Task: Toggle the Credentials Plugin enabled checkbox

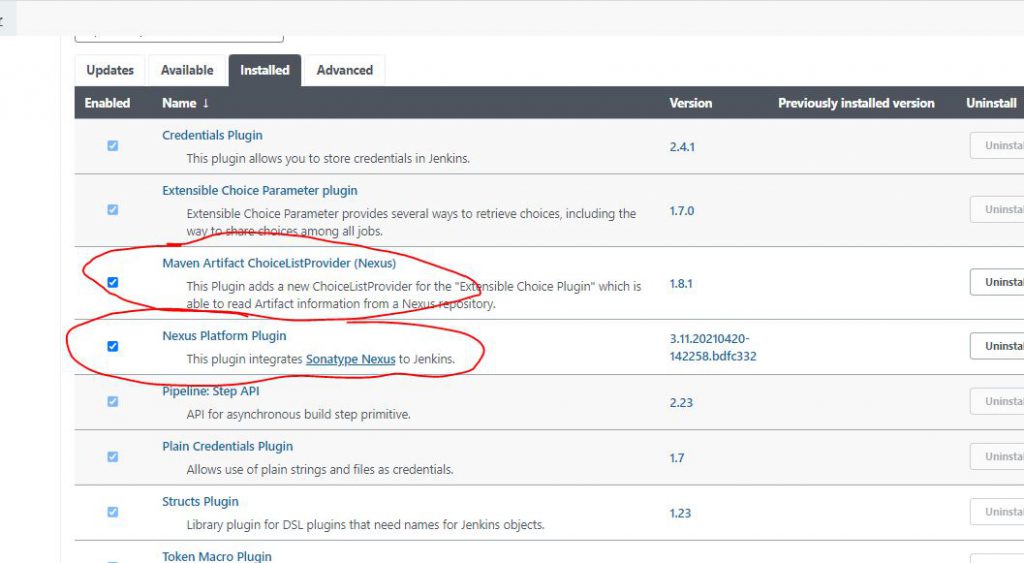Action: (112, 146)
